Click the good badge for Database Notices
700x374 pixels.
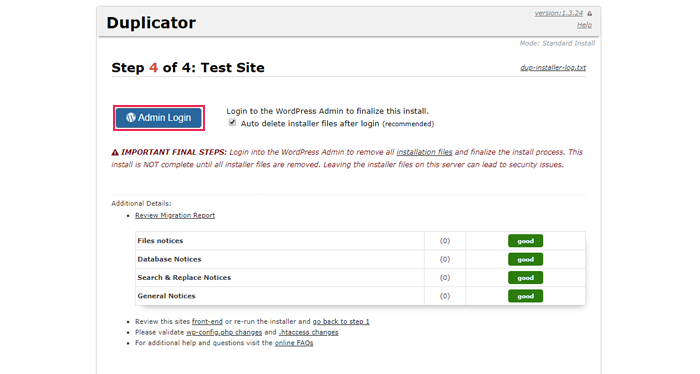tap(525, 259)
